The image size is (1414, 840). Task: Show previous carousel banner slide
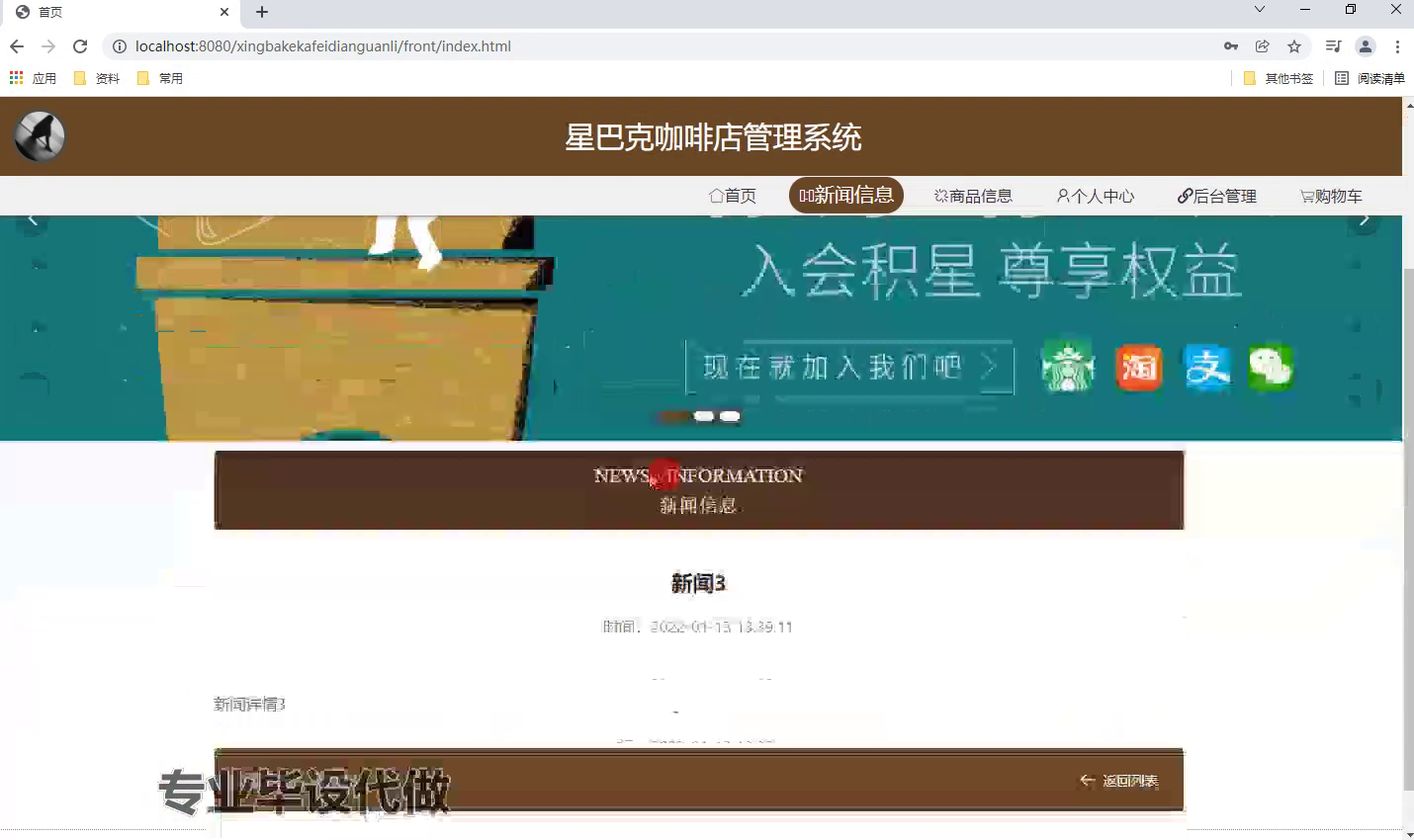tap(33, 219)
